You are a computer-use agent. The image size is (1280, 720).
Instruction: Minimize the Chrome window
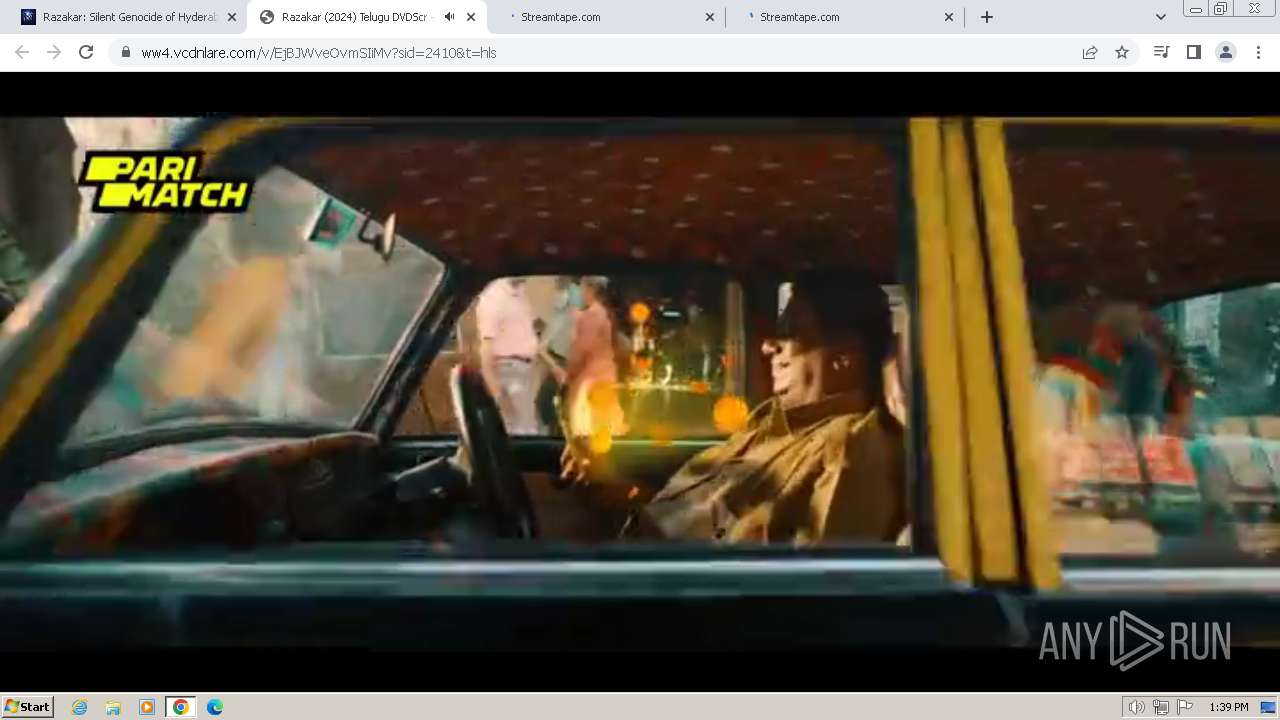[1195, 8]
